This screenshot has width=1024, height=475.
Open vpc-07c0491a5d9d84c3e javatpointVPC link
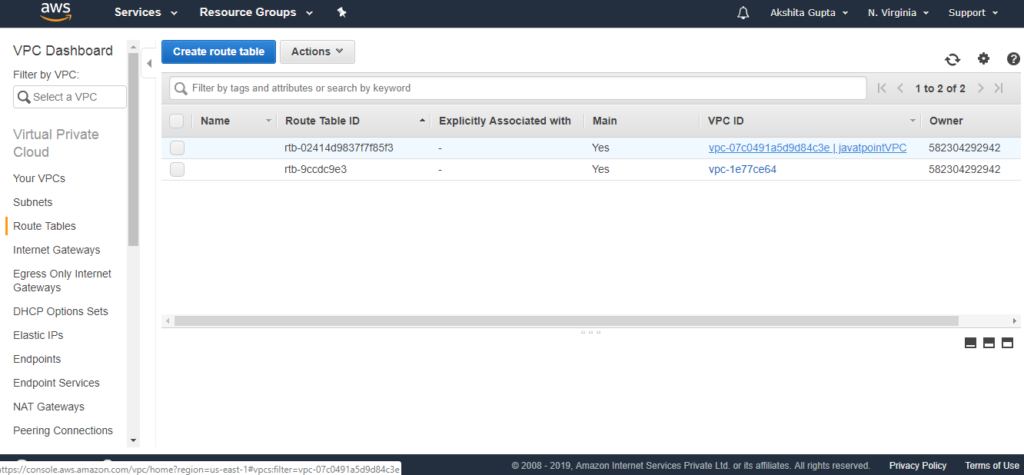[x=807, y=148]
